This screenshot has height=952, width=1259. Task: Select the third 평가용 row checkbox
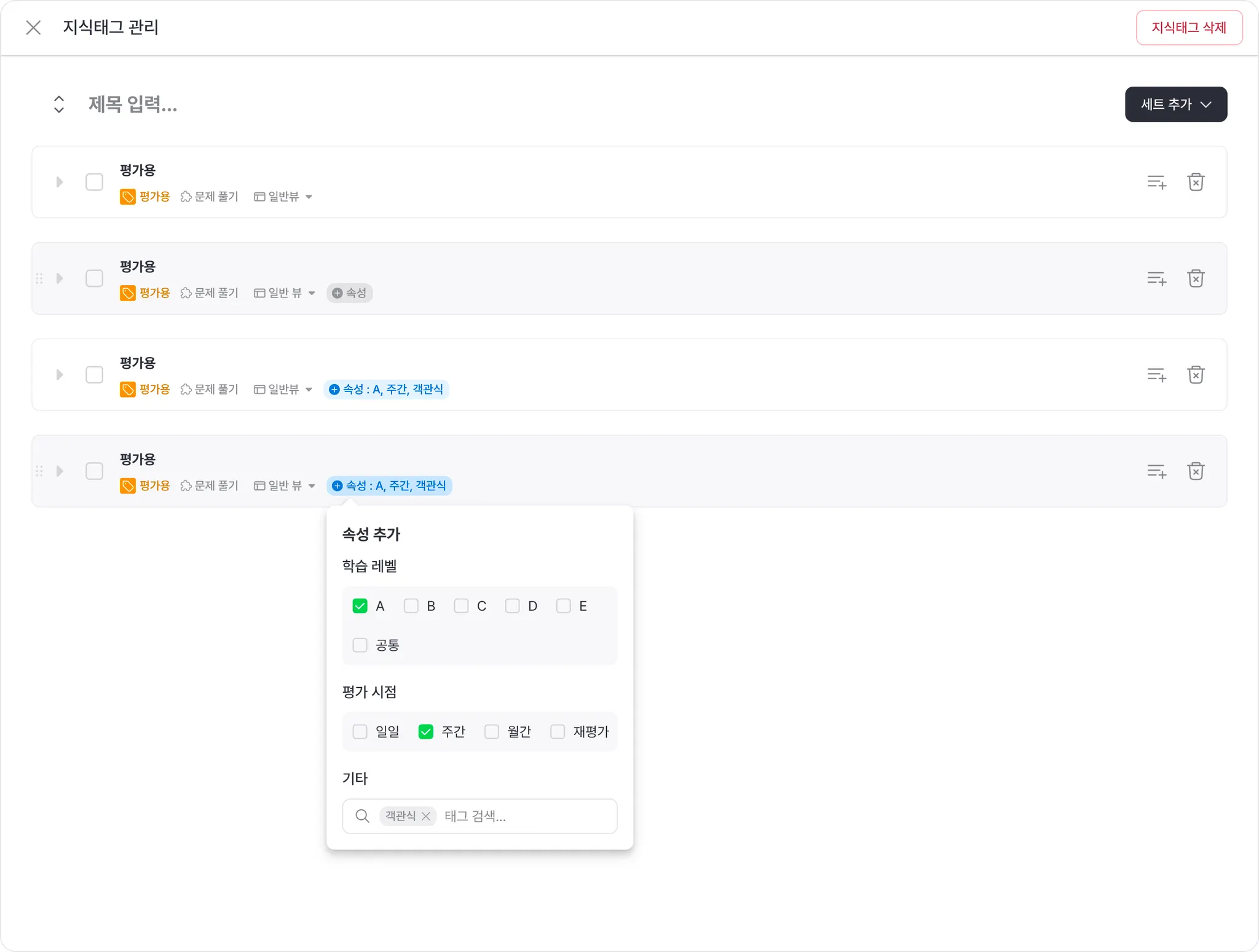[94, 375]
